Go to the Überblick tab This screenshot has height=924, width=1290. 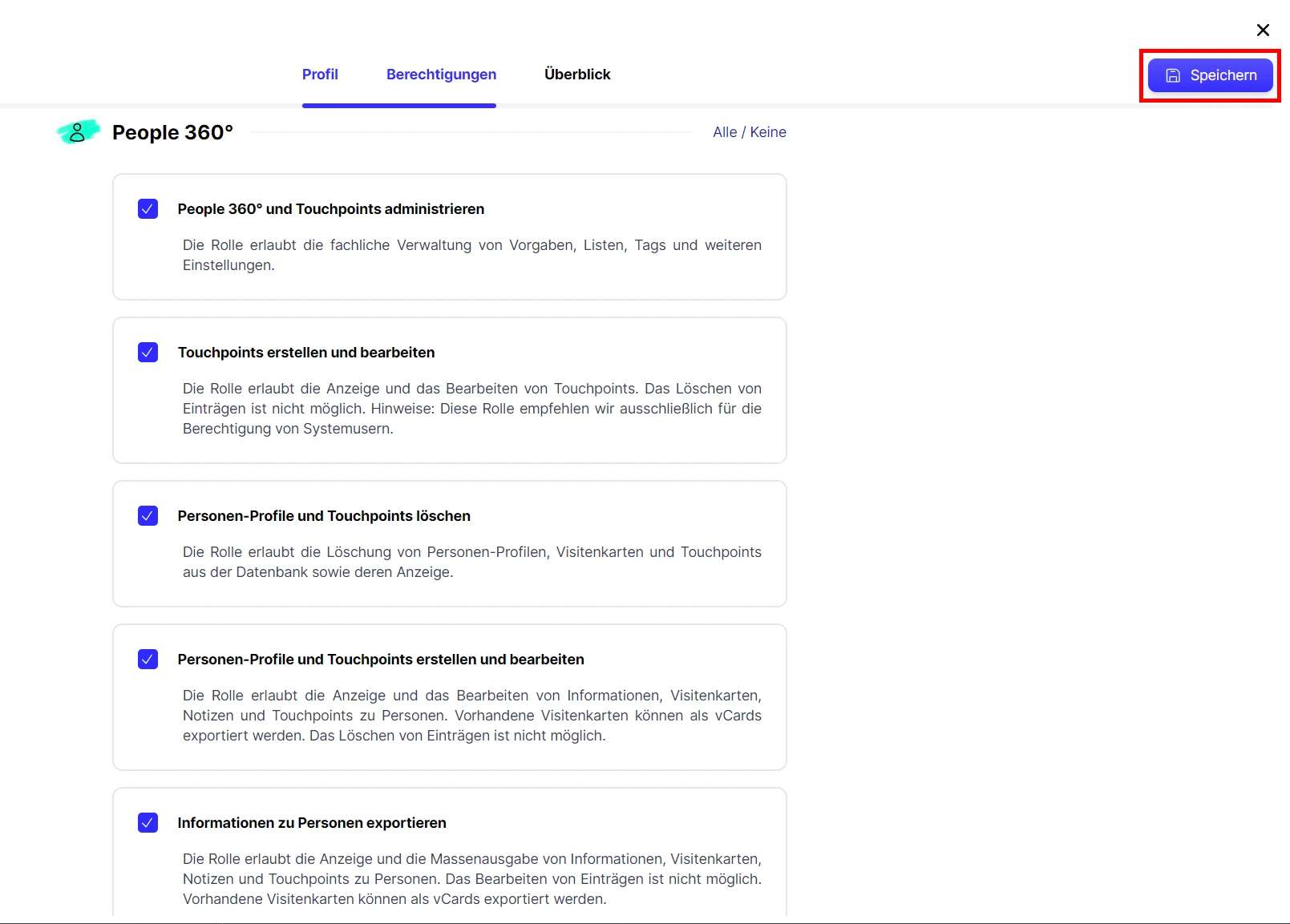[577, 75]
